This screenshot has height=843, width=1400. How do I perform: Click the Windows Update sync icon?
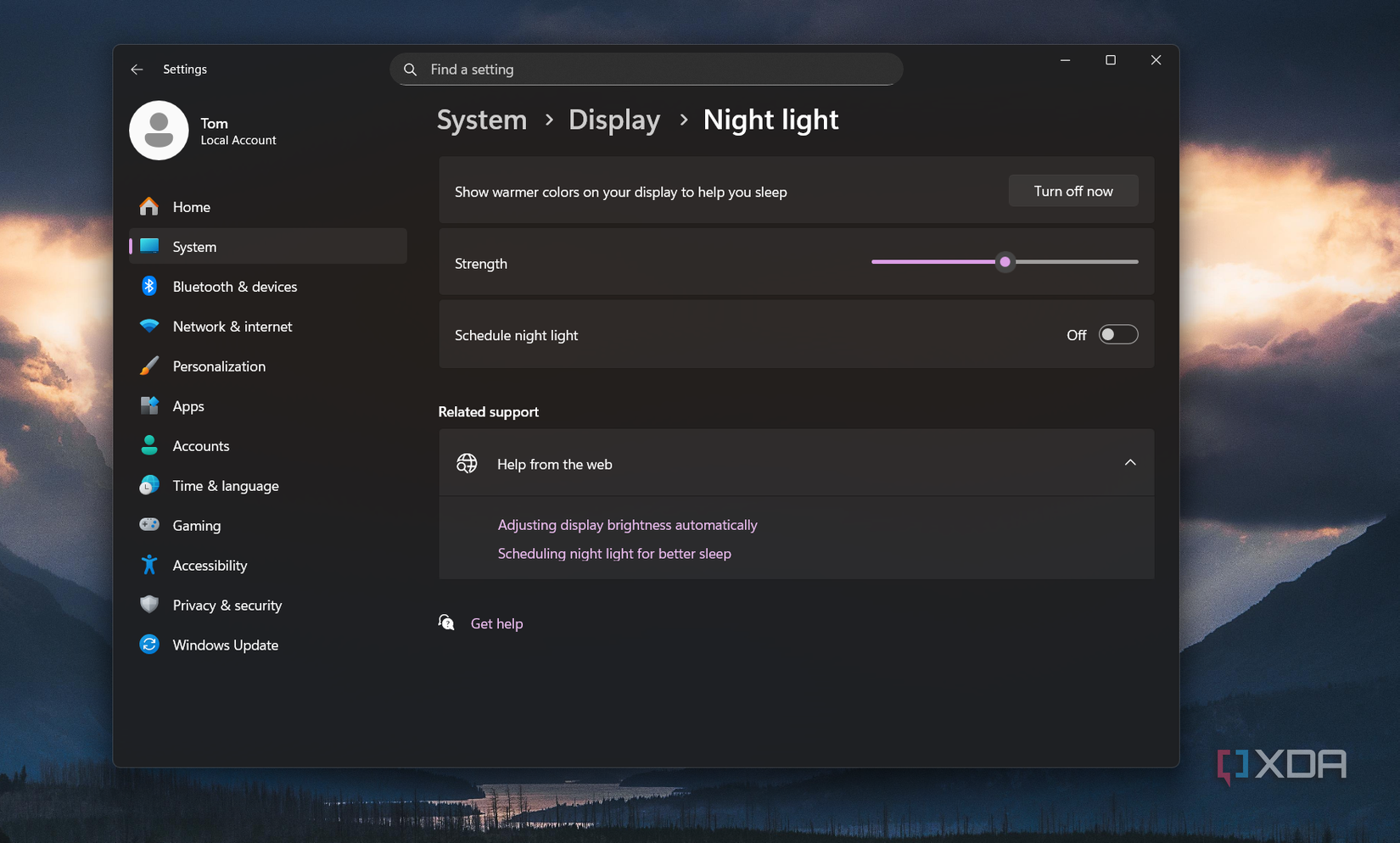149,645
